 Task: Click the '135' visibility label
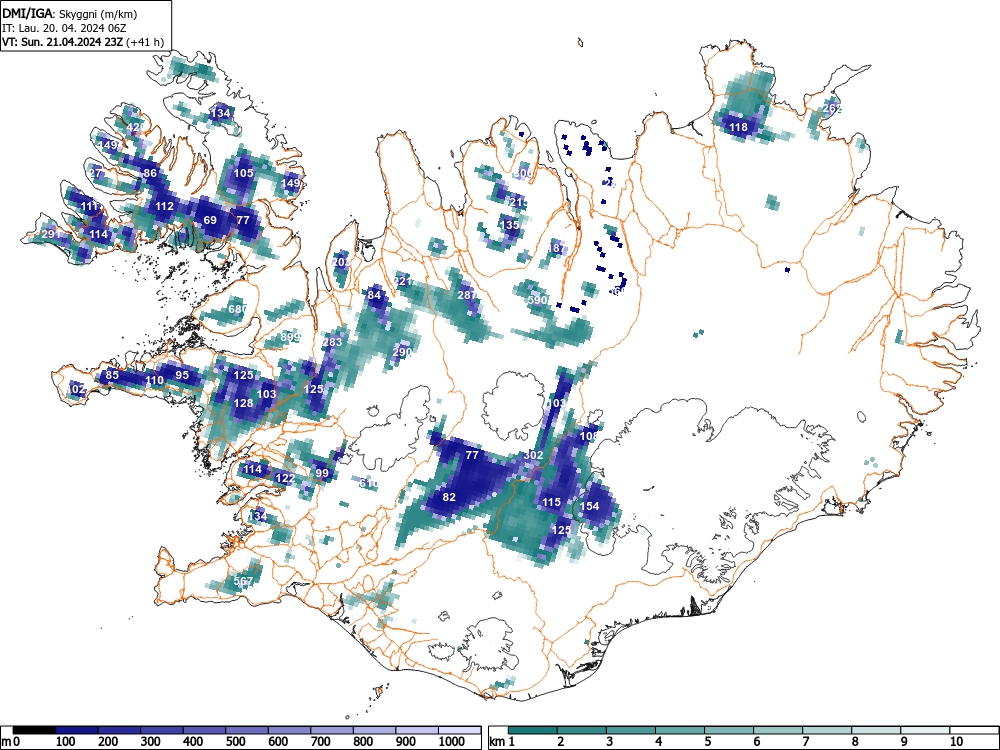[510, 225]
